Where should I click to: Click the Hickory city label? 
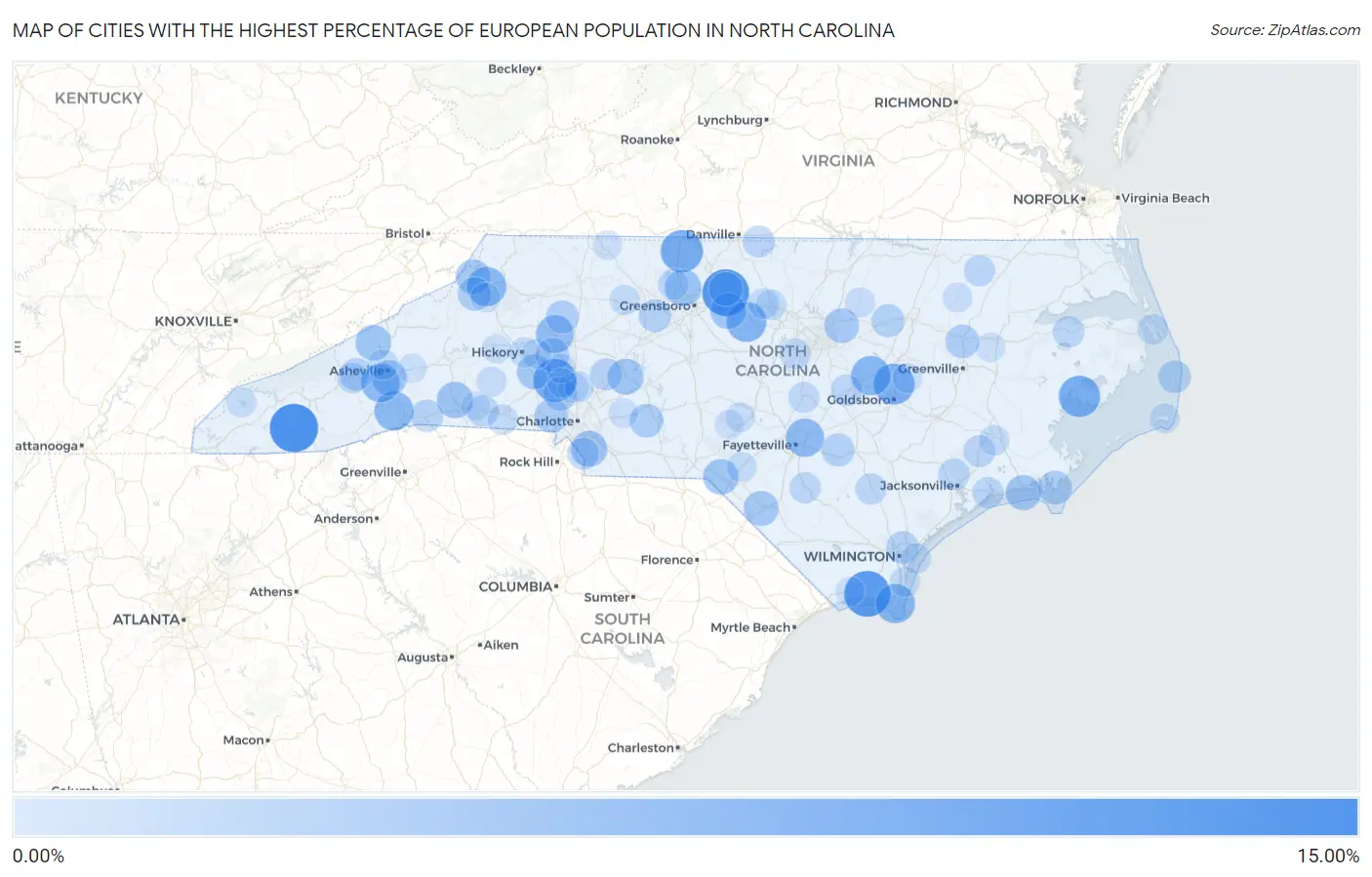(496, 352)
